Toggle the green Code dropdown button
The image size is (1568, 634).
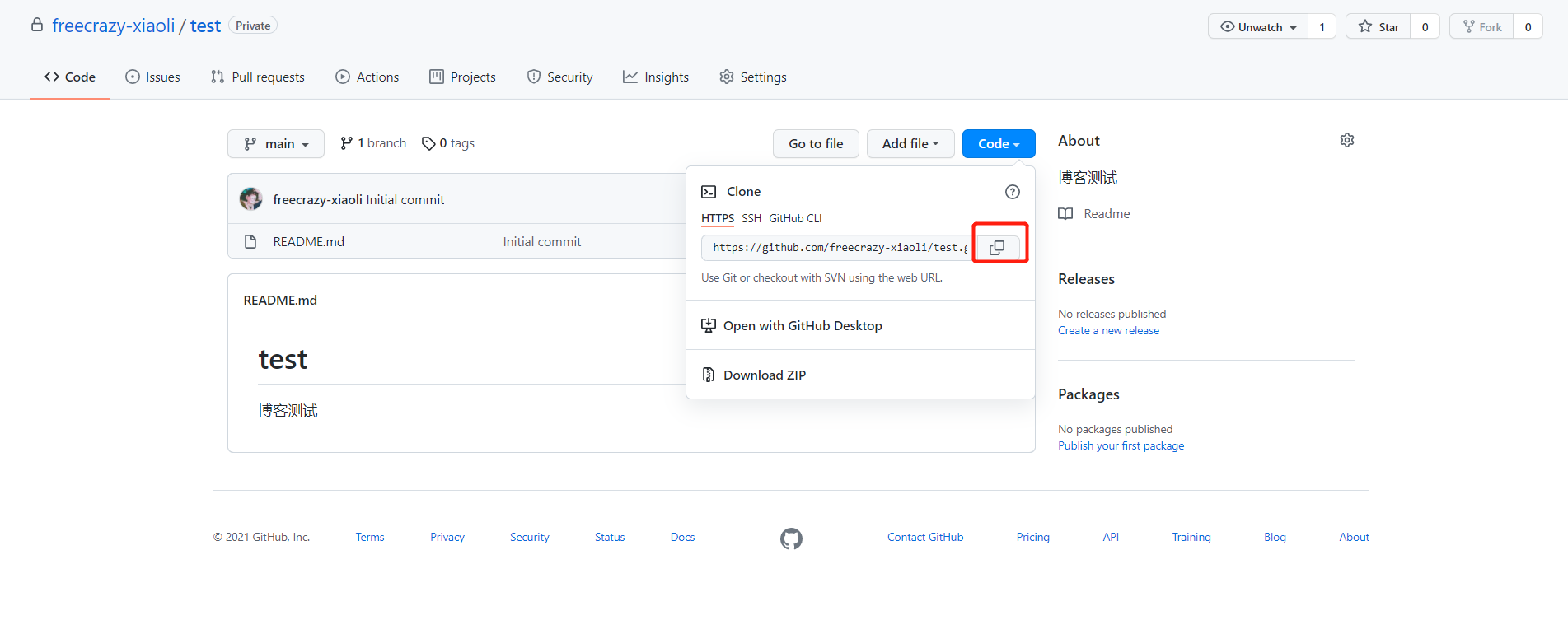point(998,144)
